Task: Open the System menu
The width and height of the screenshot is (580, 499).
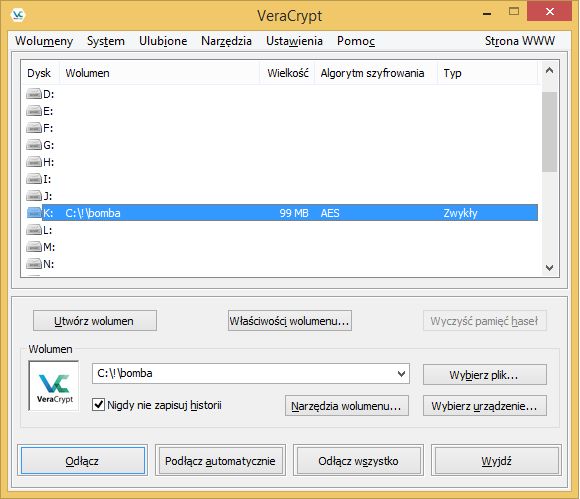Action: click(x=106, y=41)
